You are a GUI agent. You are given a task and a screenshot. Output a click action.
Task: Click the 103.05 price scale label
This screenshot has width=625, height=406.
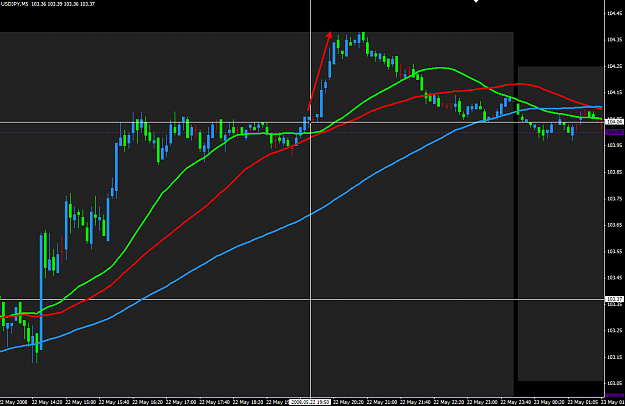pyautogui.click(x=614, y=383)
